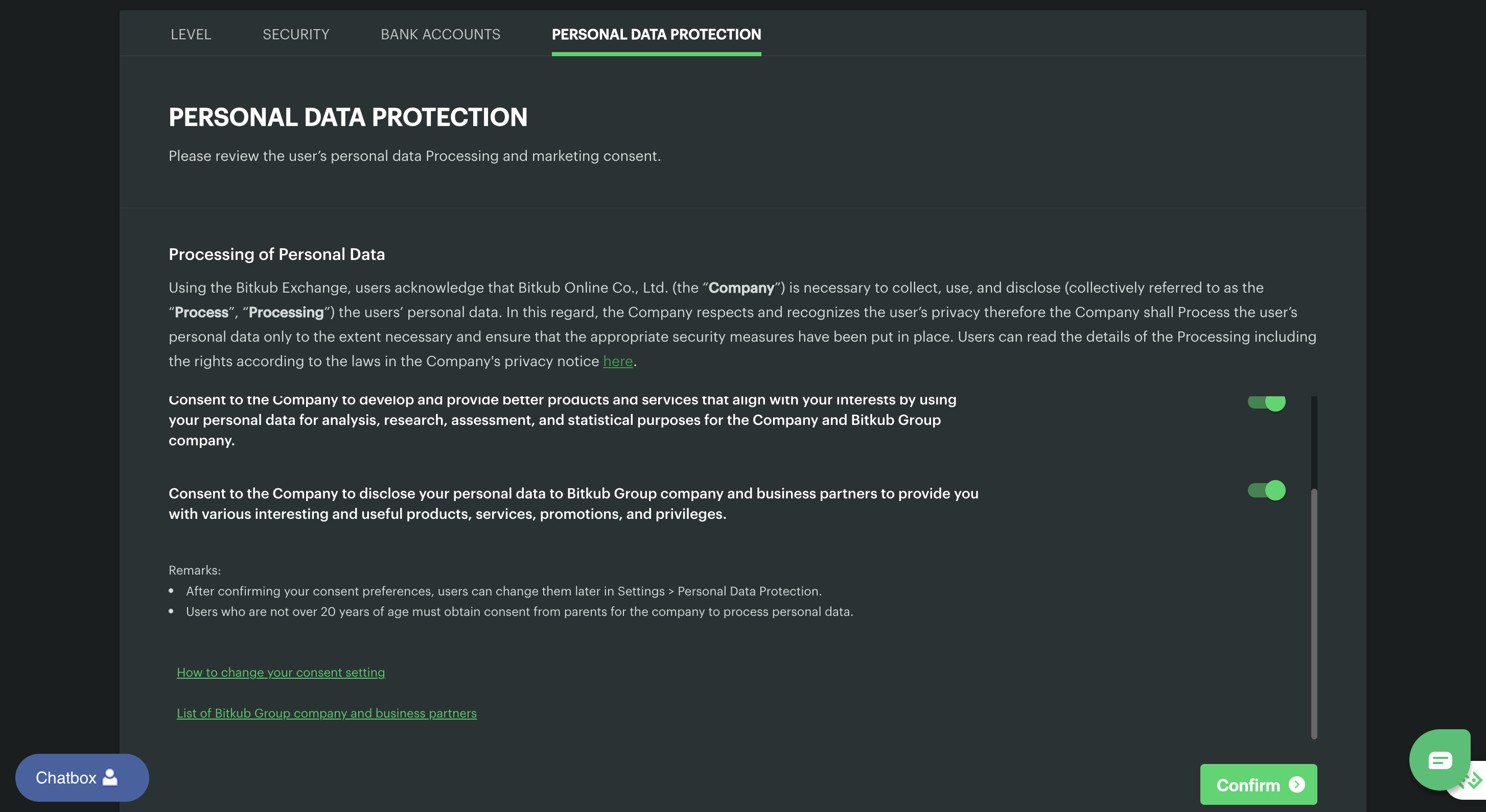The width and height of the screenshot is (1486, 812).
Task: Click the main 'PERSONAL DATA PROTECTION' page title
Action: click(348, 117)
